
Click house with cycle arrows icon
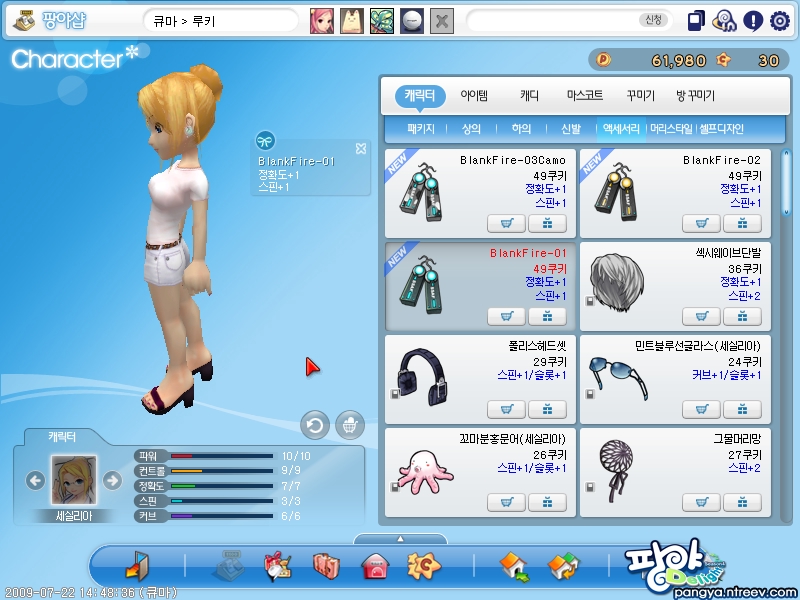point(563,567)
